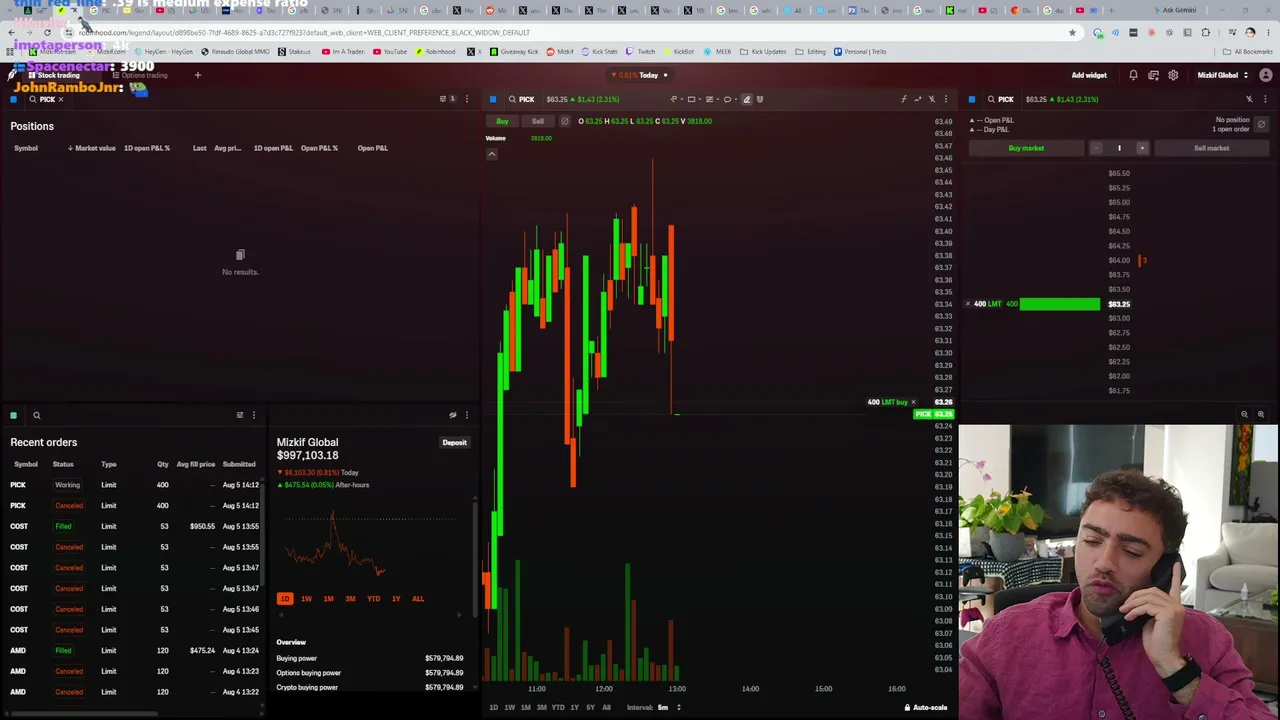
Task: Click Sell market in order ladder
Action: pyautogui.click(x=1211, y=148)
